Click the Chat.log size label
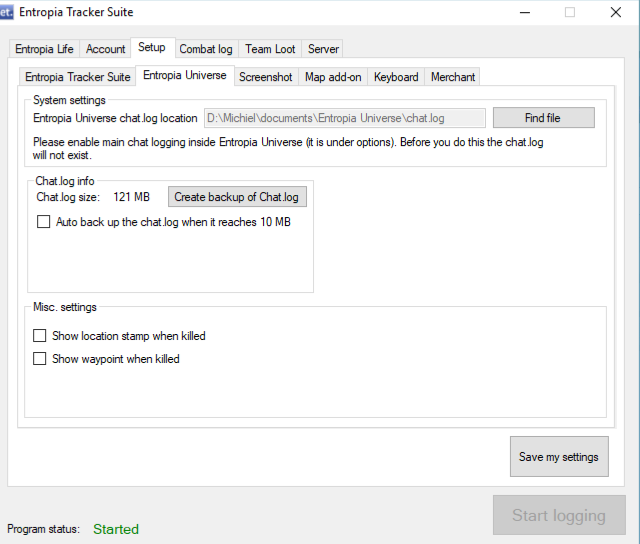Screen dimensions: 640x544 point(68,197)
